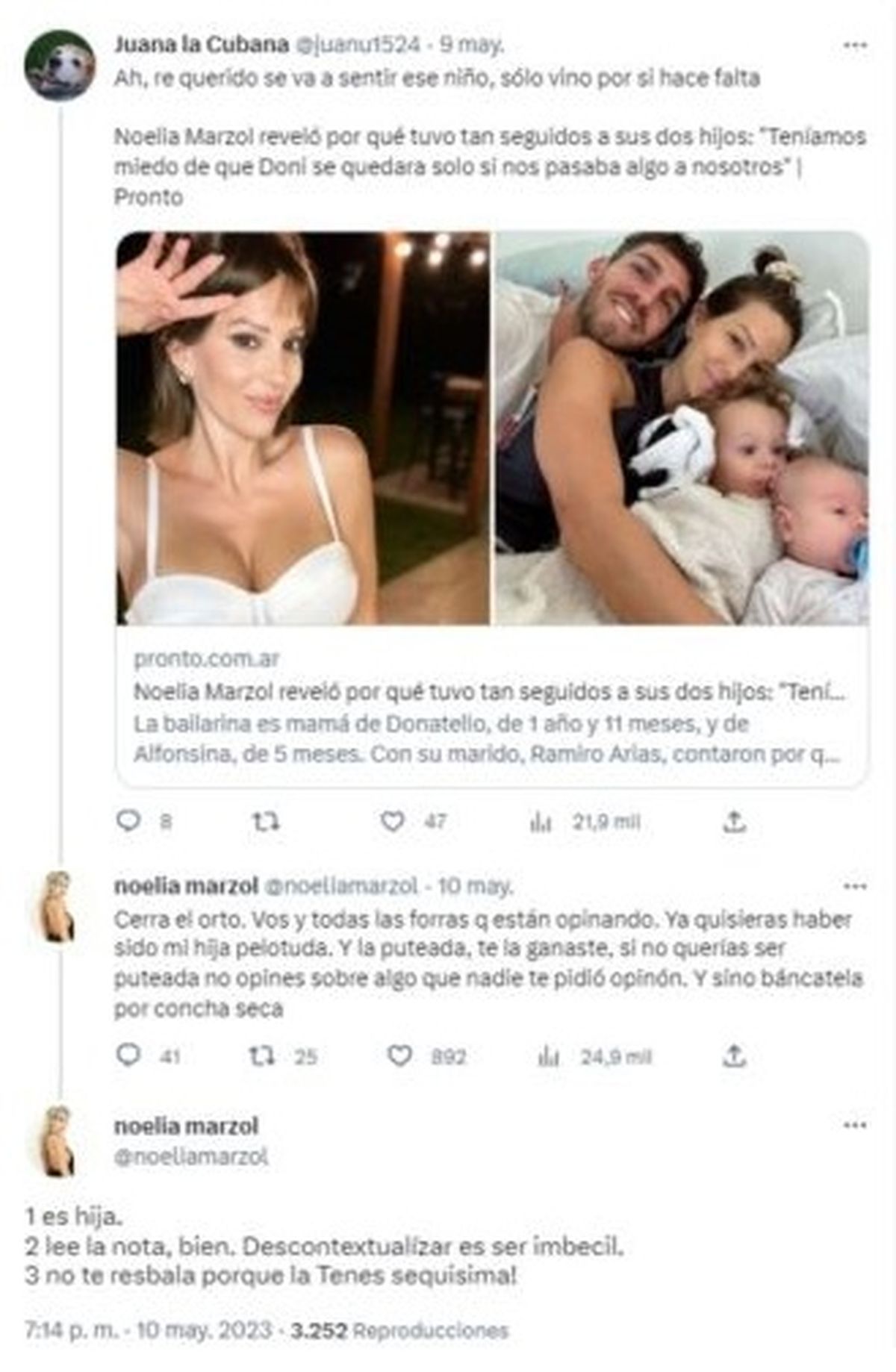The image size is (896, 1372).
Task: Open more options on Juana la Cubana's tweet
Action: click(x=855, y=46)
